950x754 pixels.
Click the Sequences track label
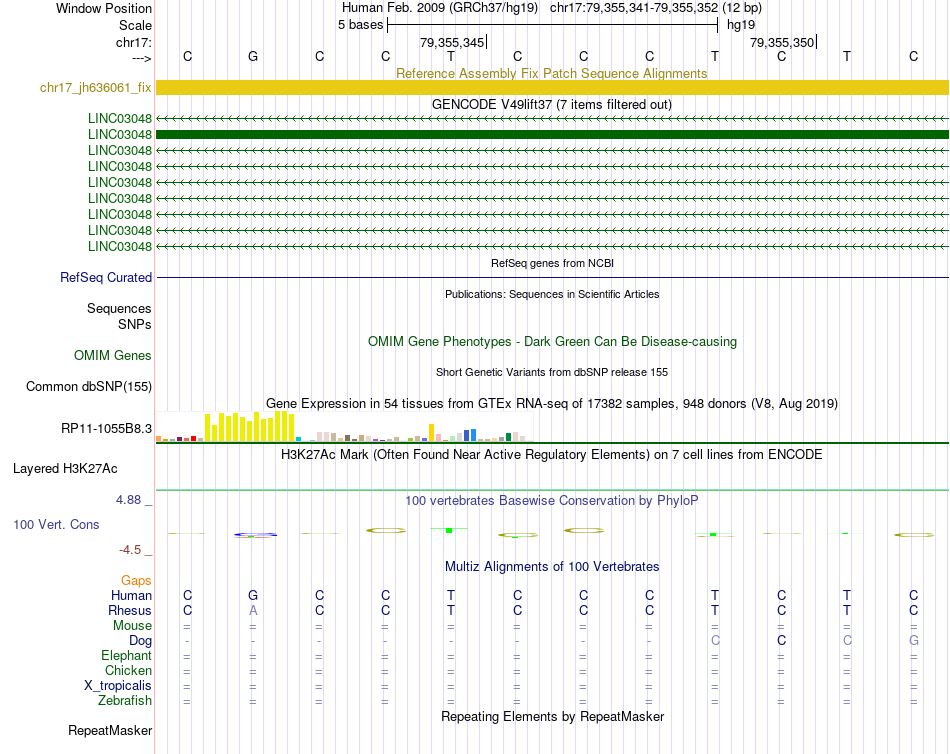point(119,309)
